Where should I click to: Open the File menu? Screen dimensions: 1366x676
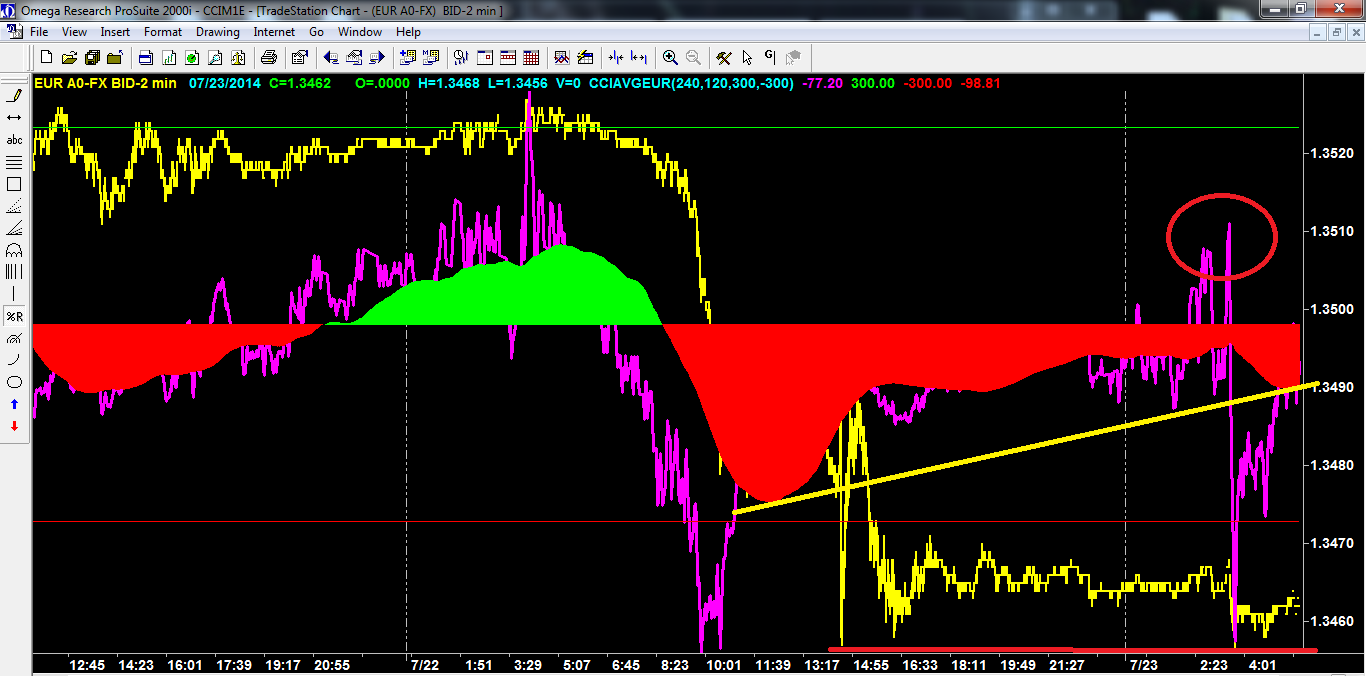tap(39, 32)
